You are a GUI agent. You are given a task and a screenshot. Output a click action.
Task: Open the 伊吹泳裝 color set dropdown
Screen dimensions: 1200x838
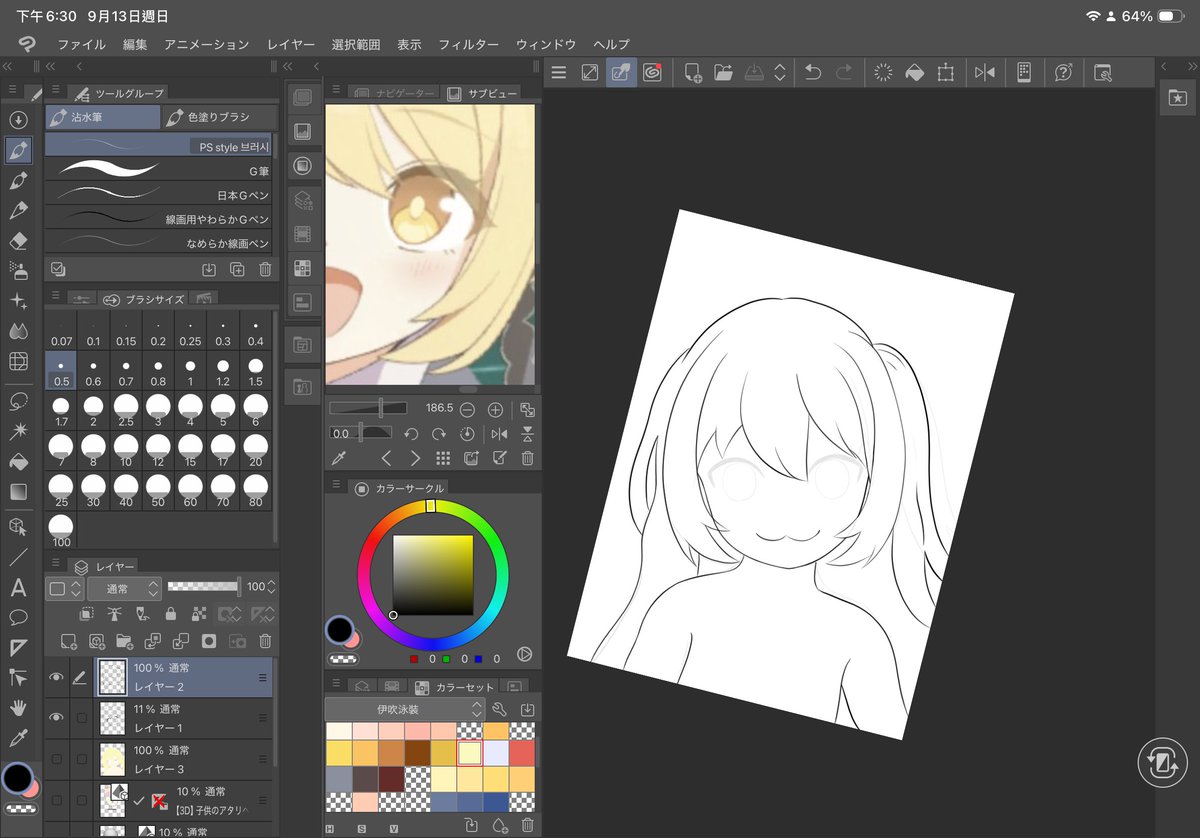click(404, 709)
